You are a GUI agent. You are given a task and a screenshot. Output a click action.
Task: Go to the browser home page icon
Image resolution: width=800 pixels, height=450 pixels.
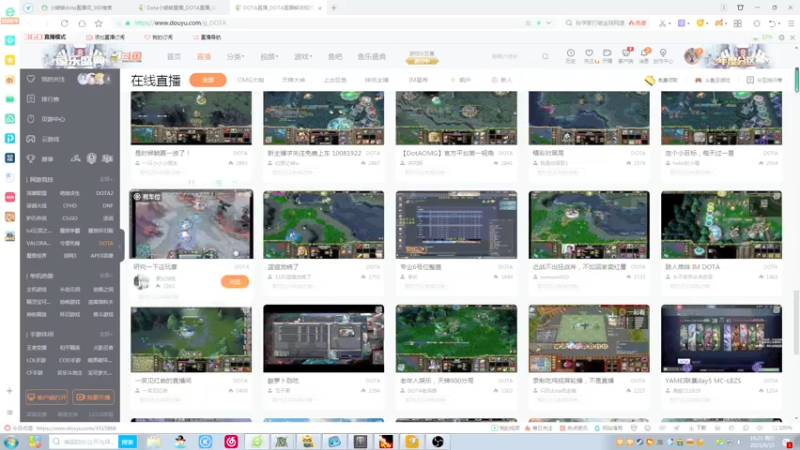(82, 23)
